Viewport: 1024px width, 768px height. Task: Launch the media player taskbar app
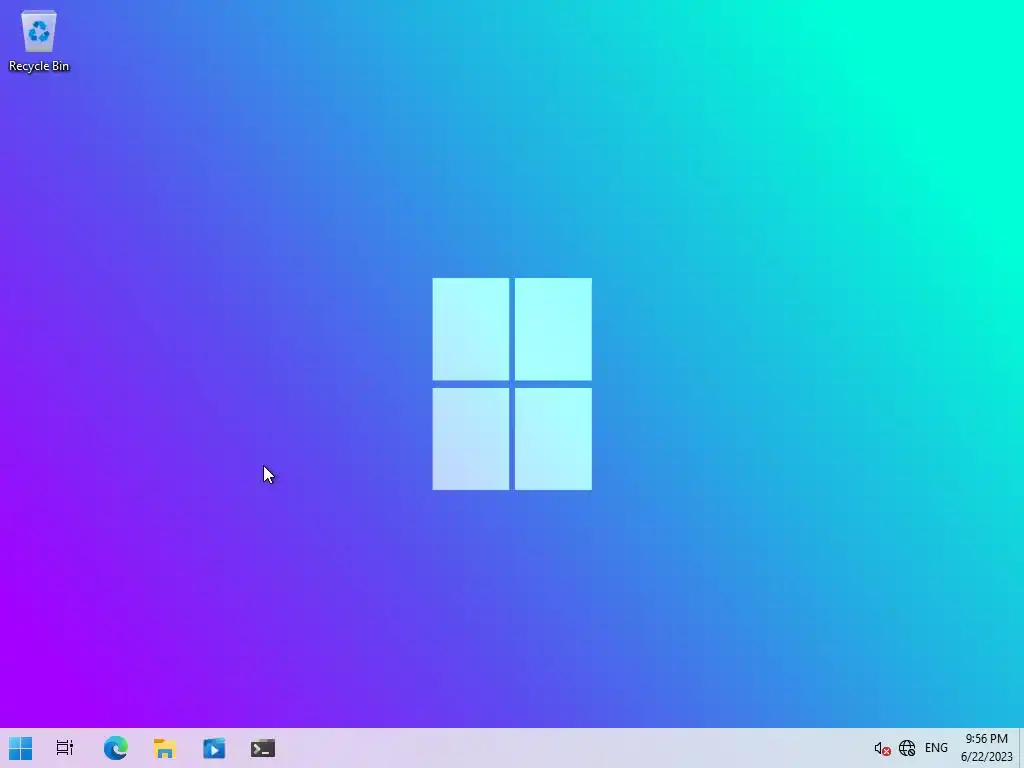tap(214, 748)
